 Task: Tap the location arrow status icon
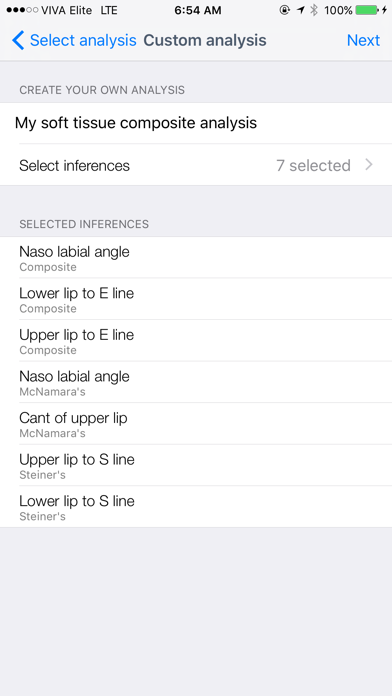(x=301, y=10)
